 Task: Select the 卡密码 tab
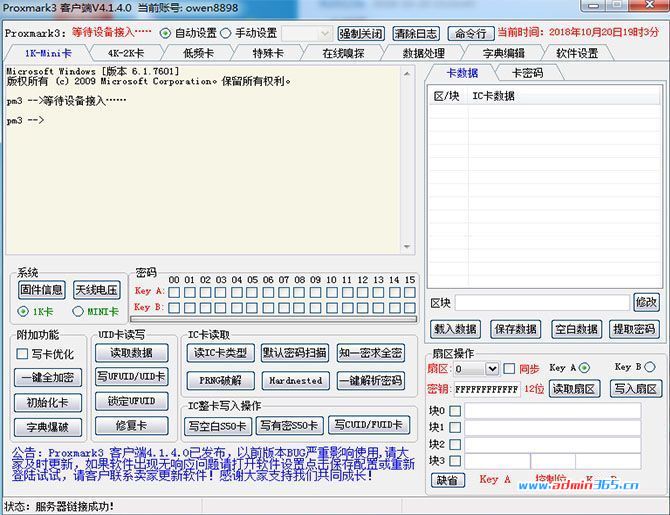point(527,73)
